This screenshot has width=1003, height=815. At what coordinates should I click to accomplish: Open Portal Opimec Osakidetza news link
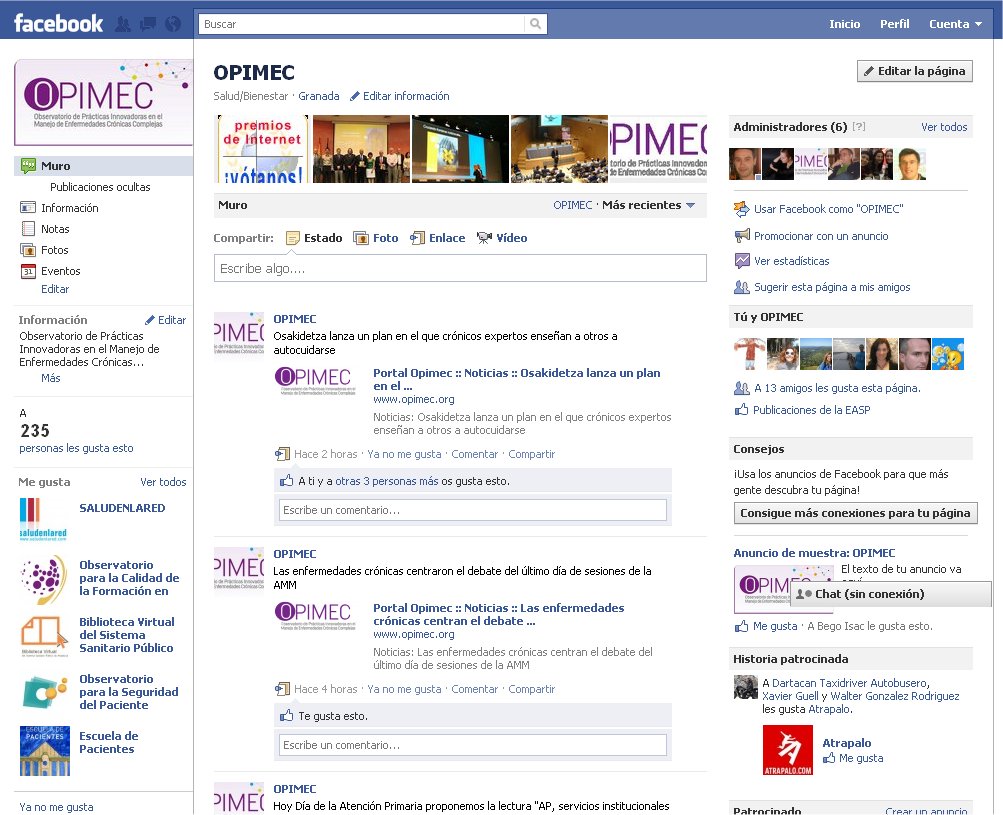click(516, 379)
